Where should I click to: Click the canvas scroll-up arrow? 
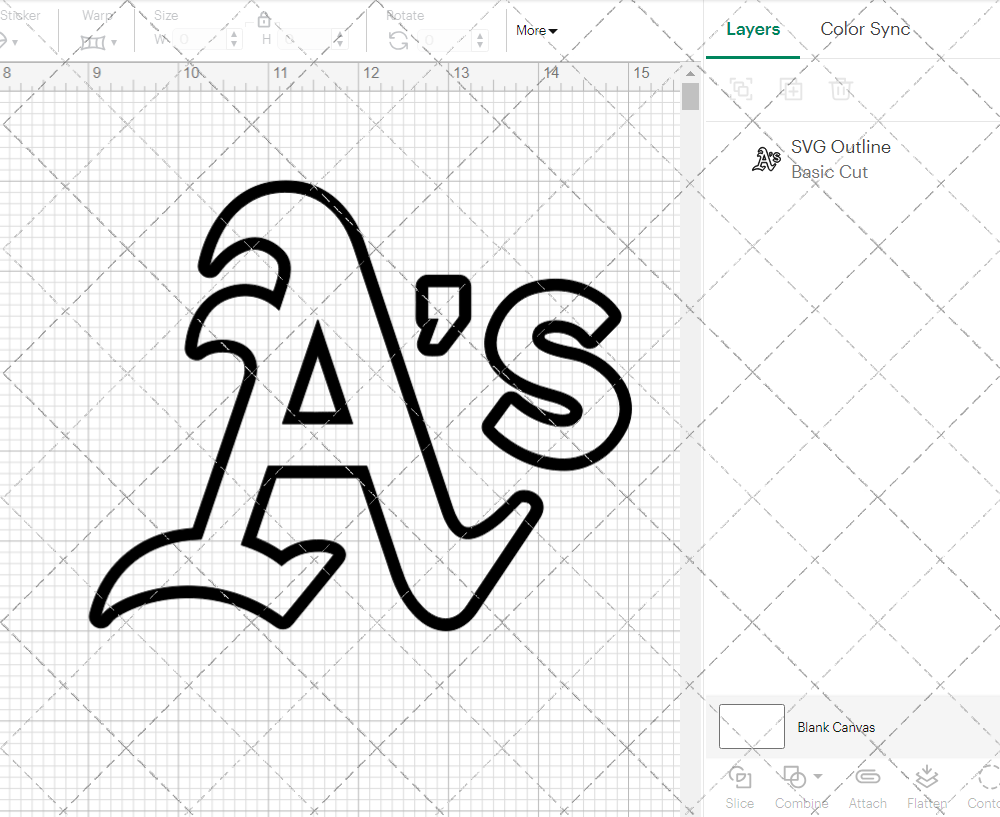click(690, 74)
